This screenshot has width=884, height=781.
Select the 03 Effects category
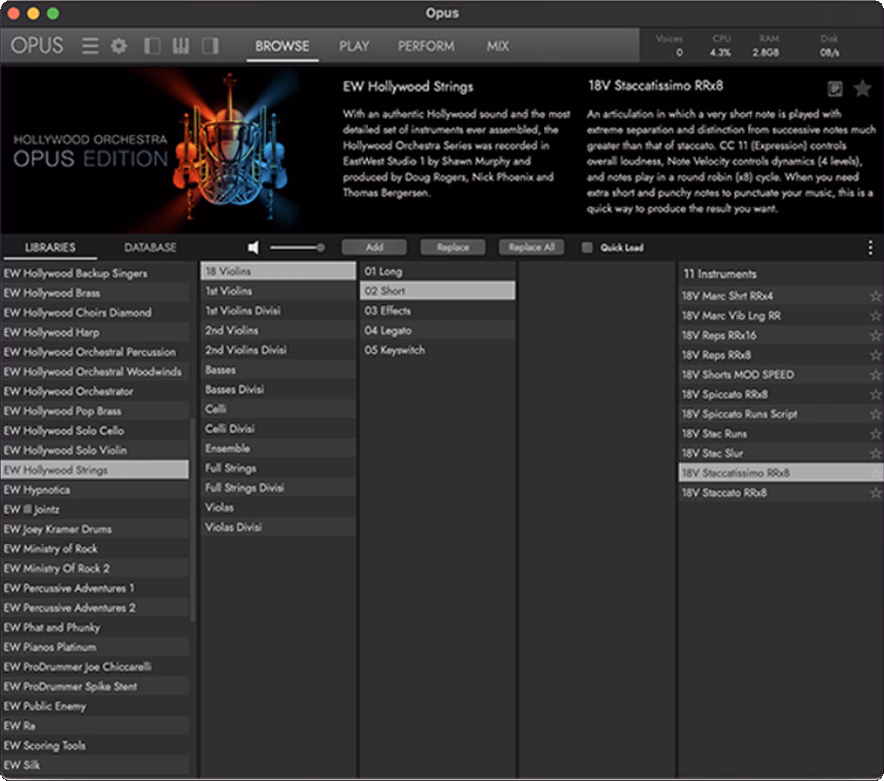[x=437, y=311]
